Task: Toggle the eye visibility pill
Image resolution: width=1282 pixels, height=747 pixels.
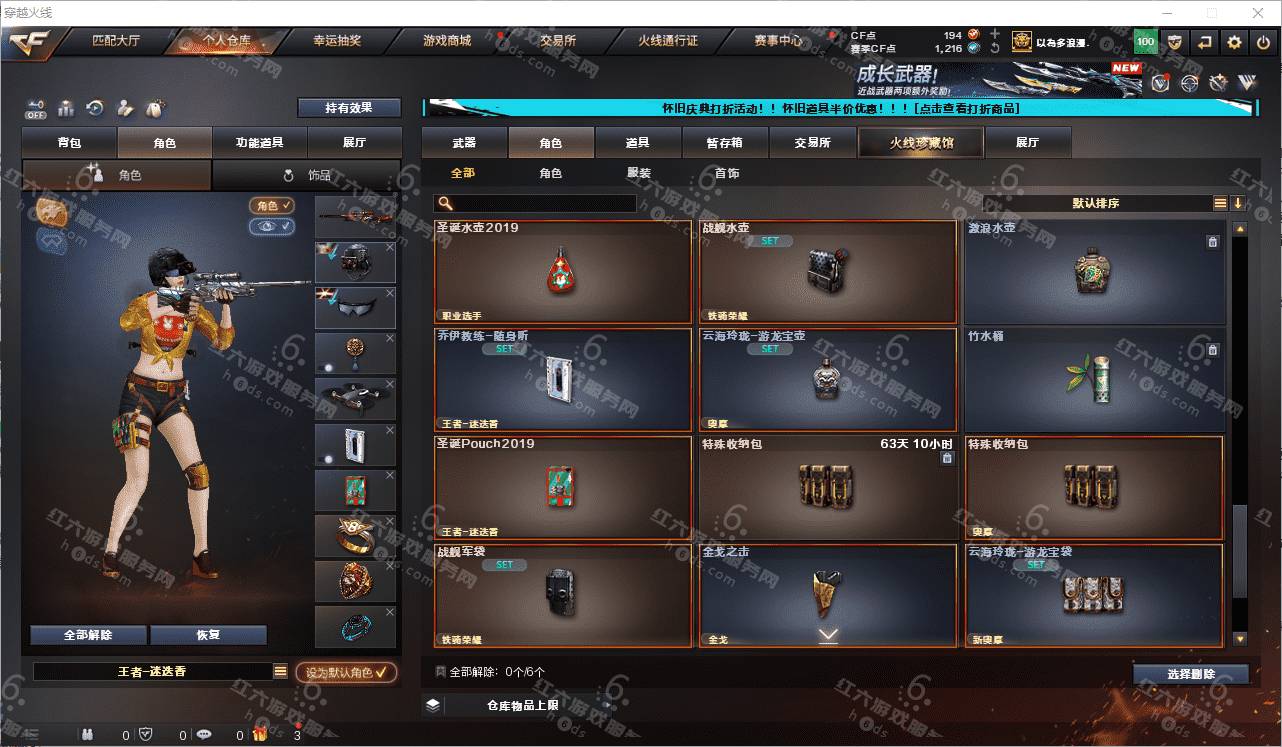Action: coord(272,227)
